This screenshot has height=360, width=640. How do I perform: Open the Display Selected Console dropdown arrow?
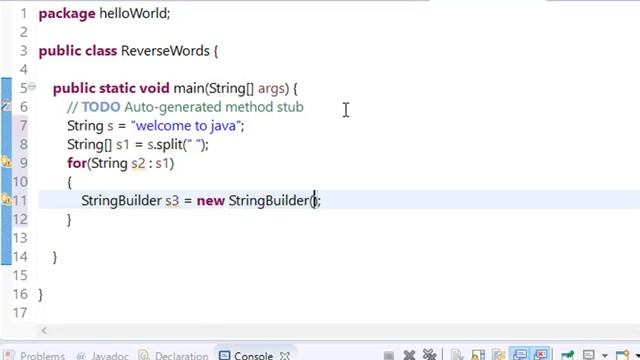(x=604, y=356)
